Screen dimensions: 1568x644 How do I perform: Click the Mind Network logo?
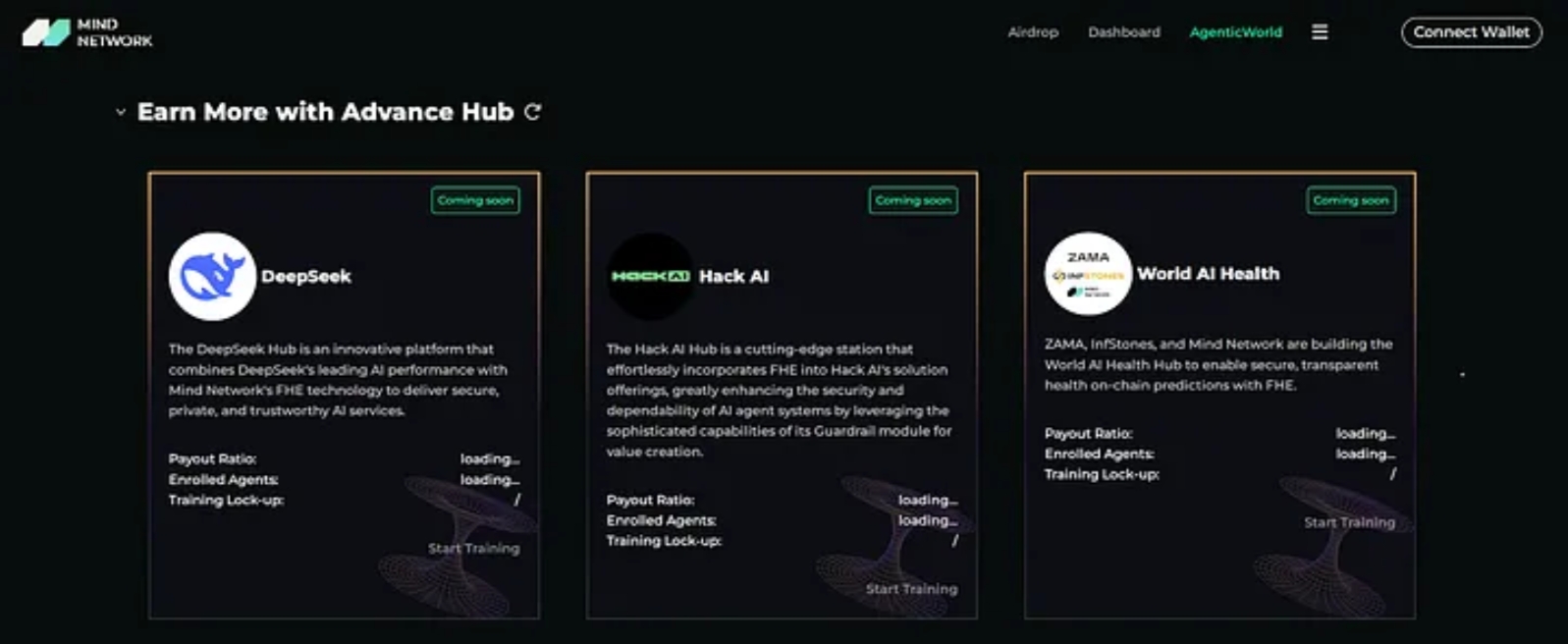pos(87,32)
